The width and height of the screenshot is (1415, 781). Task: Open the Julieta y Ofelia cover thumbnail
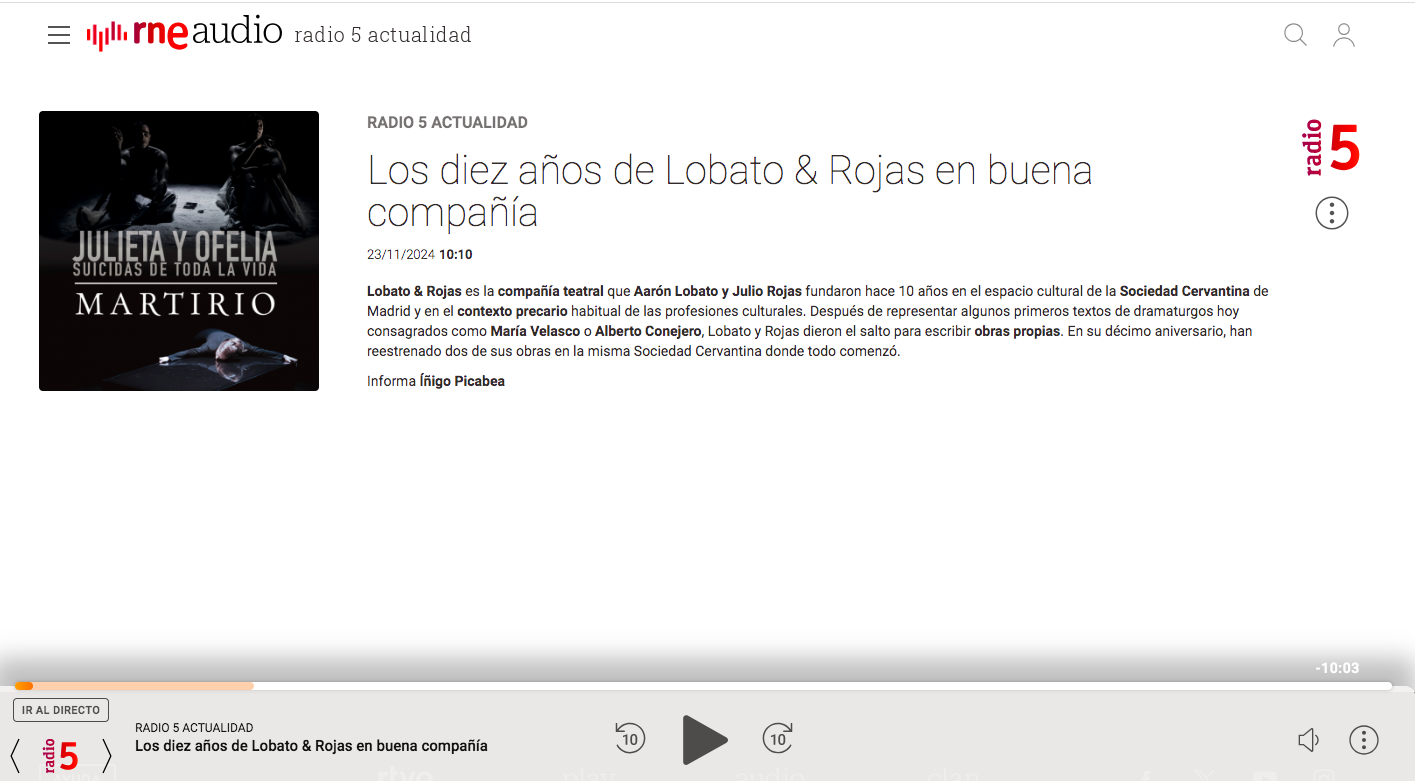[x=179, y=251]
